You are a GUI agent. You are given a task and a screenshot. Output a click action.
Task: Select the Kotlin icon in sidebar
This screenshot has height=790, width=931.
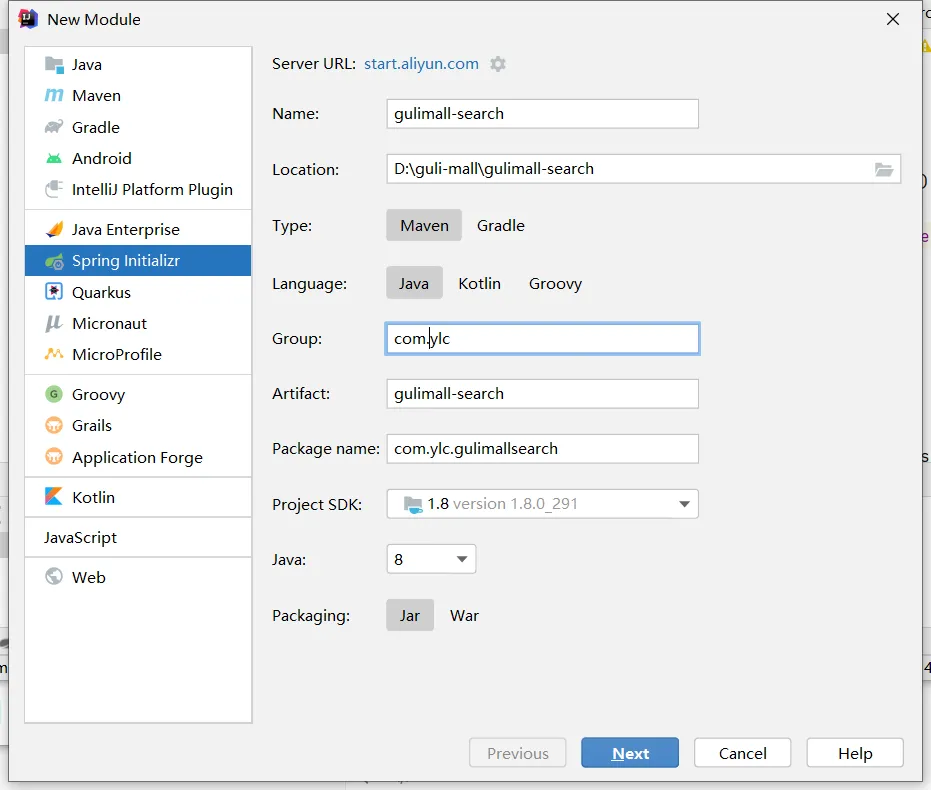(x=54, y=497)
